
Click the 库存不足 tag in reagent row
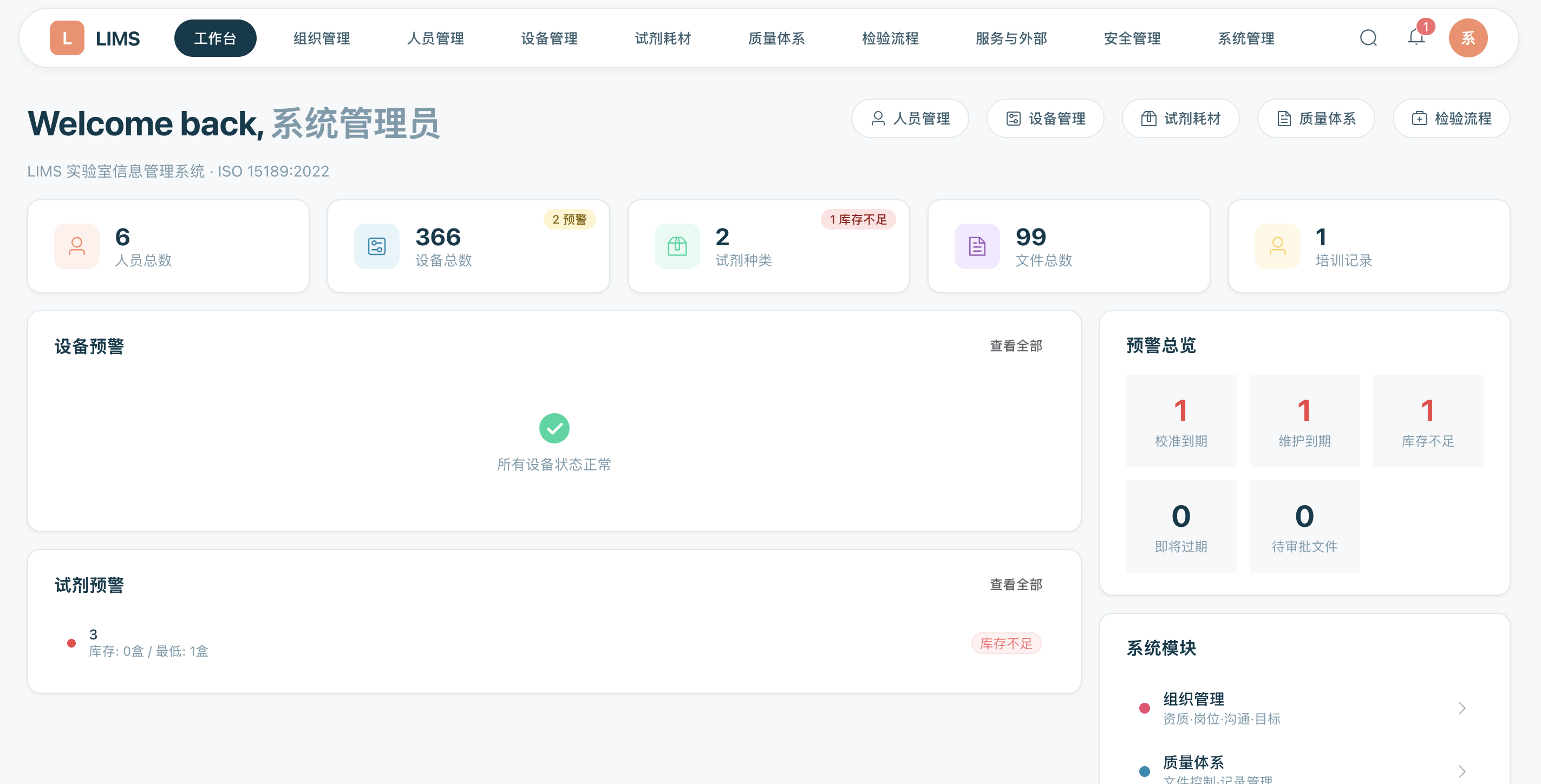coord(1006,643)
